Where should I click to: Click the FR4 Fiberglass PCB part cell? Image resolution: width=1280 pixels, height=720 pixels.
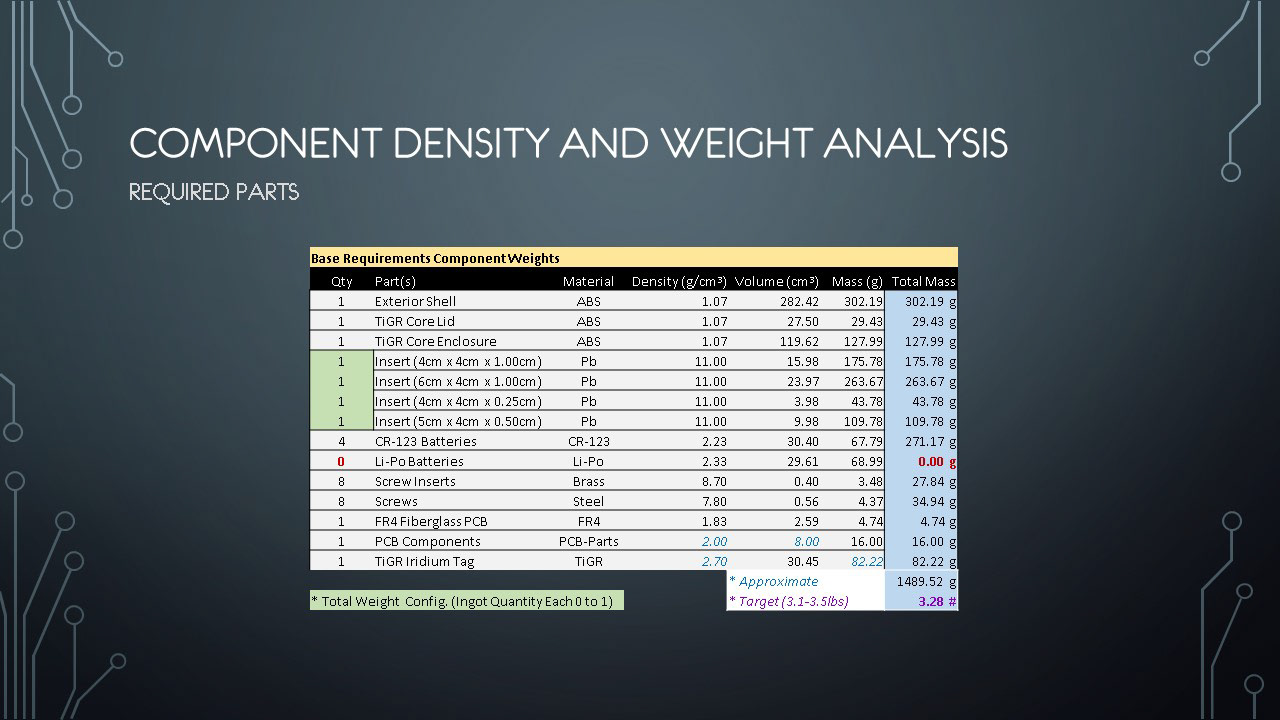431,521
